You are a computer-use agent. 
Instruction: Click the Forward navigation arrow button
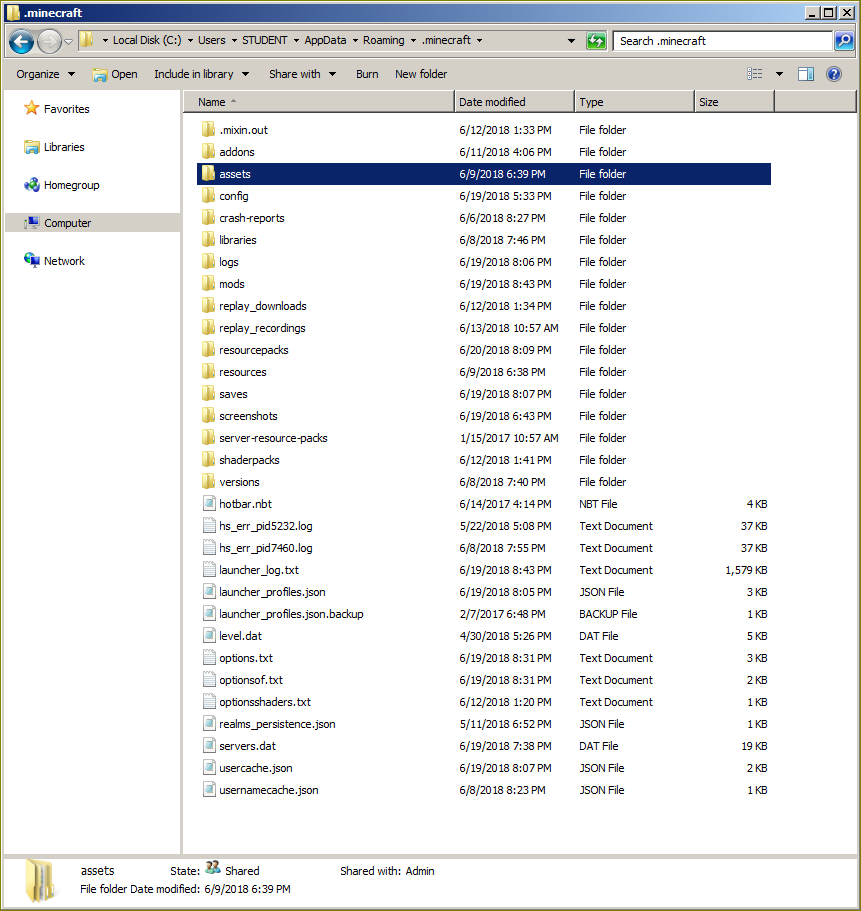(x=49, y=41)
